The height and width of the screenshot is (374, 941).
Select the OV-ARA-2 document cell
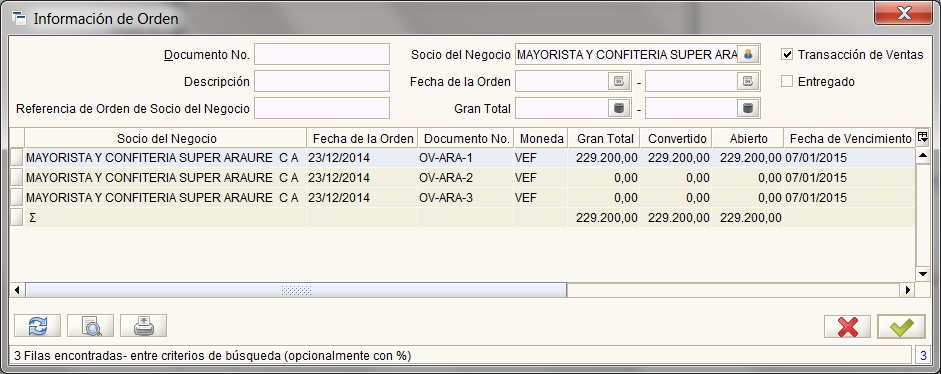click(x=466, y=178)
